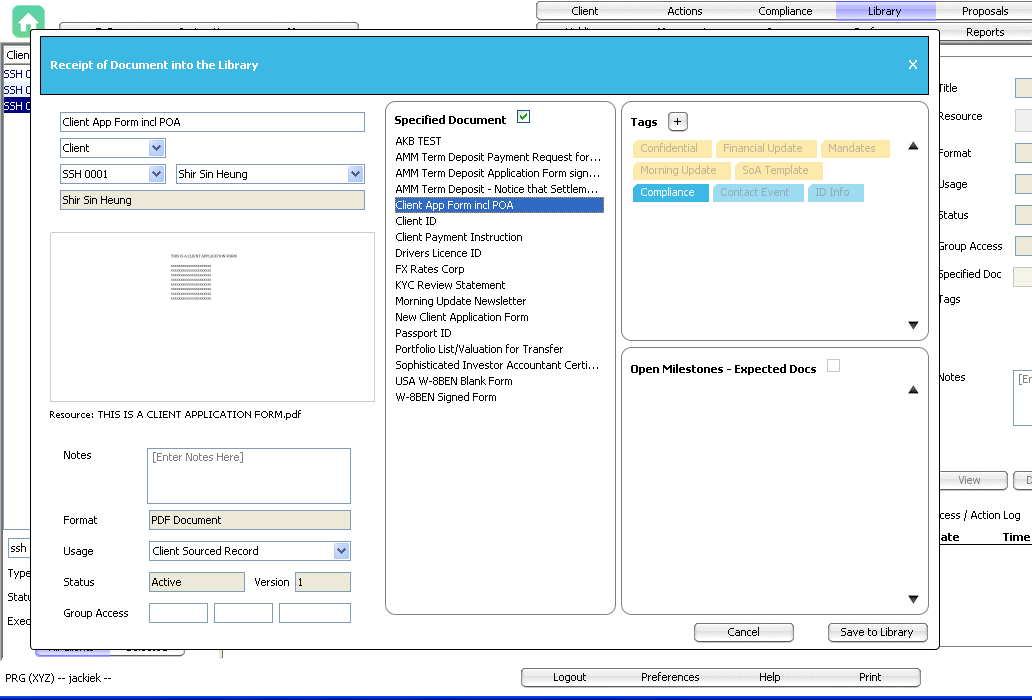The image size is (1032, 700).
Task: Select the Confidential tag swatch
Action: coord(669,149)
